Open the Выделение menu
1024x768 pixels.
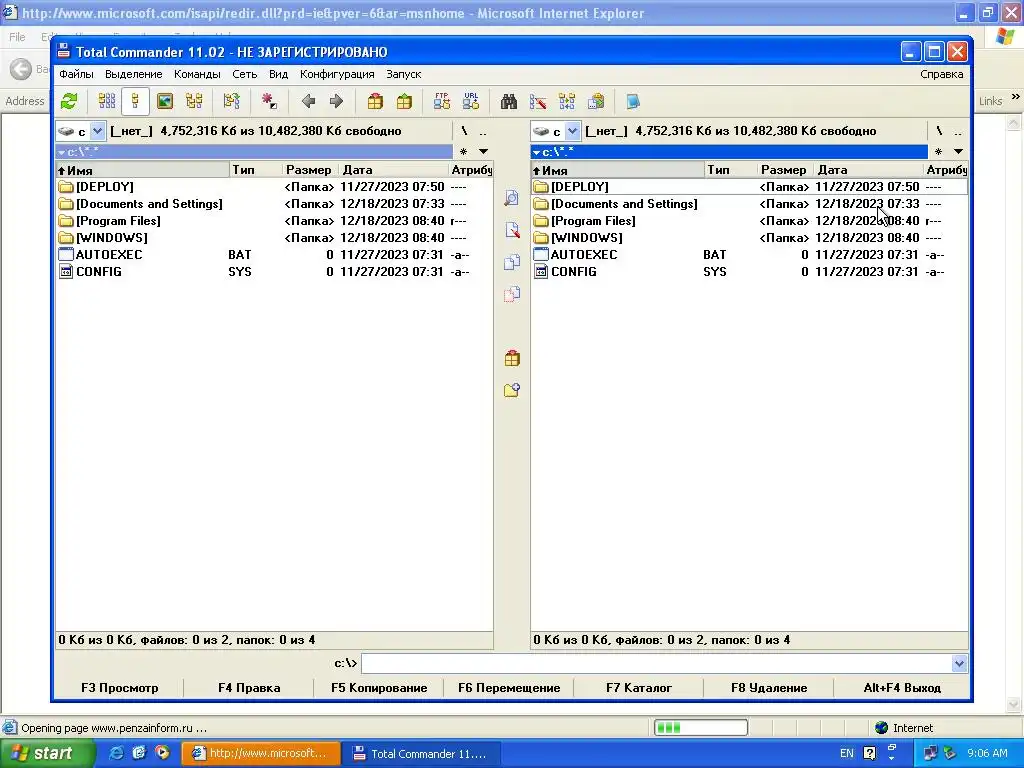pos(134,74)
